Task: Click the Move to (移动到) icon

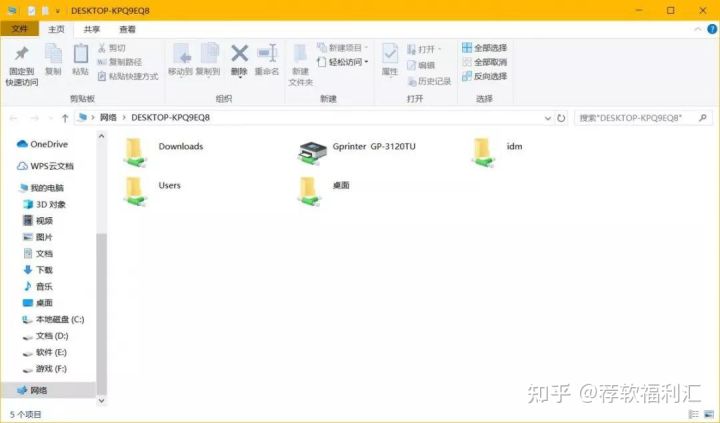Action: coord(181,54)
